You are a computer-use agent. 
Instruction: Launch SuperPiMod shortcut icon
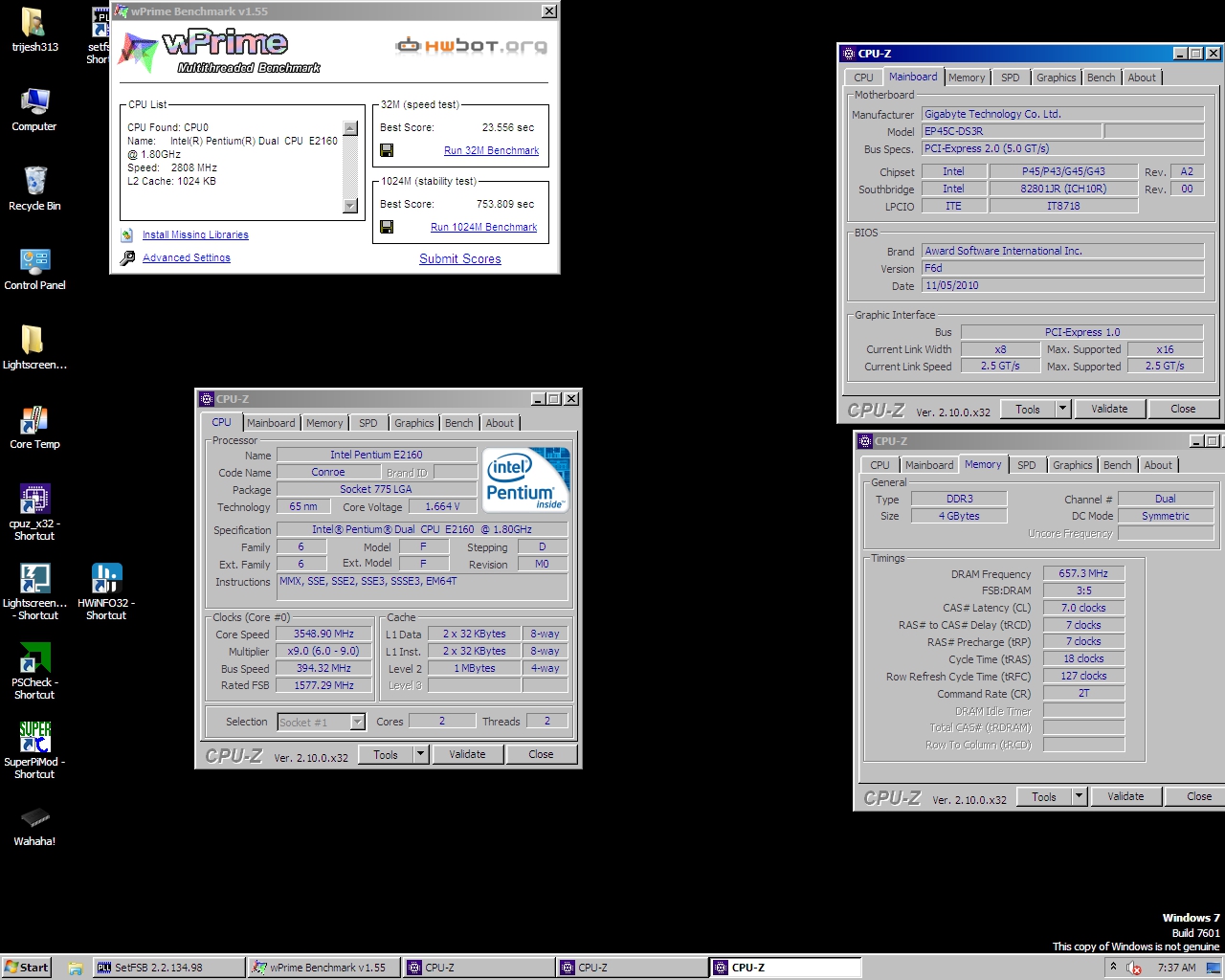34,750
